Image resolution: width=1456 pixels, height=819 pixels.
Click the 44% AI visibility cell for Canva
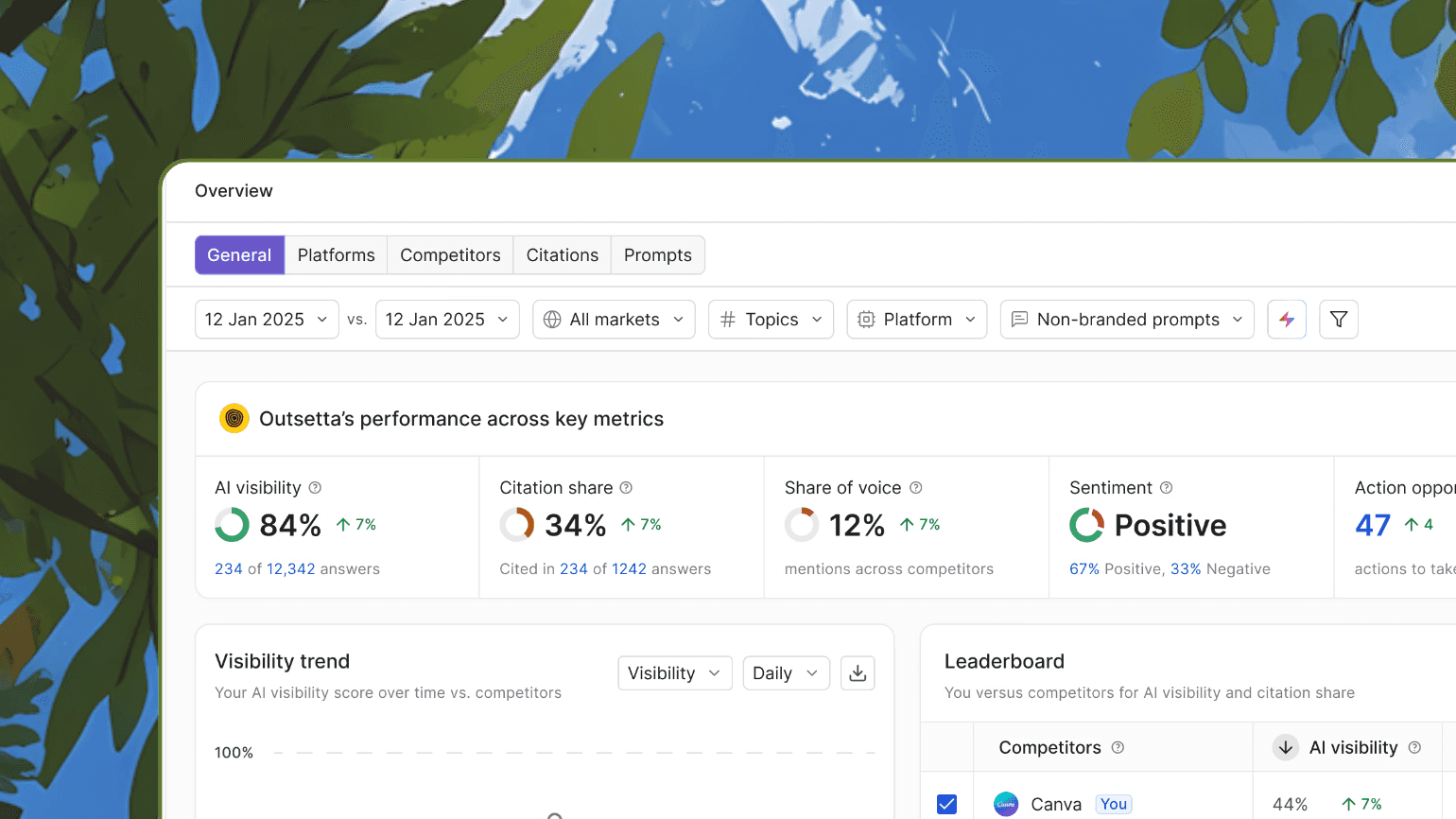coord(1290,805)
